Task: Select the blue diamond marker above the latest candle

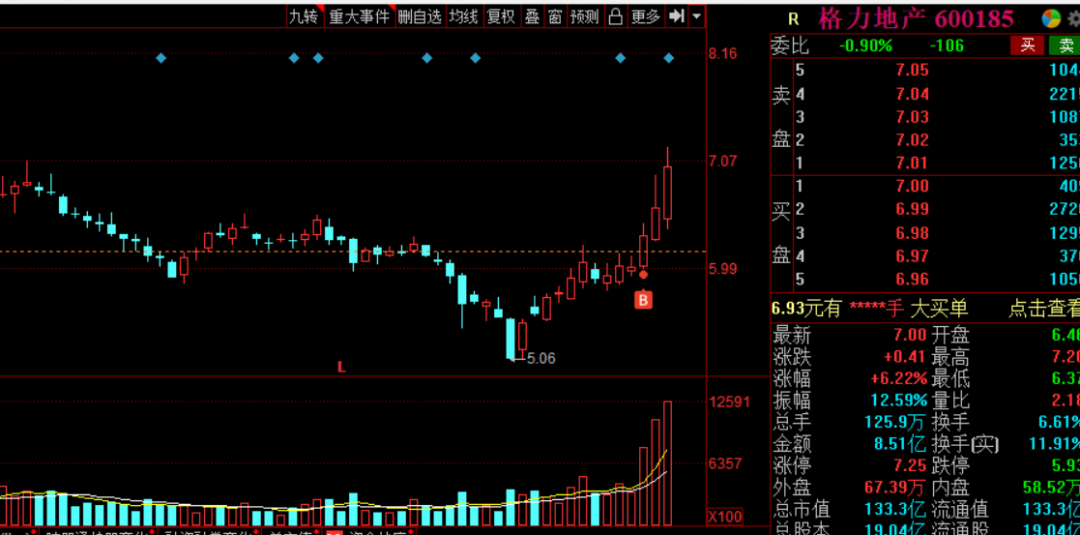Action: 669,59
